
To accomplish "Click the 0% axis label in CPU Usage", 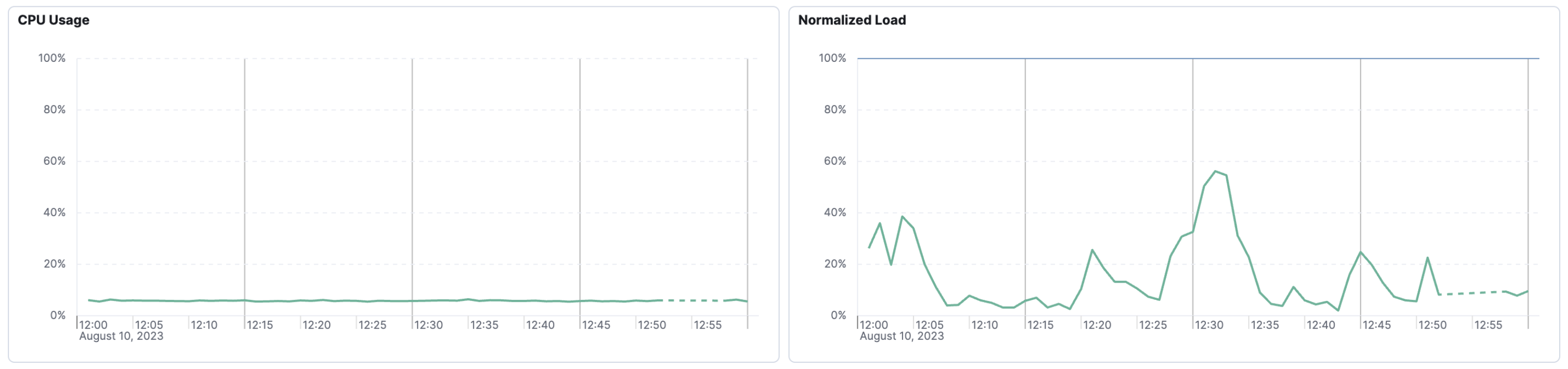I will pos(58,315).
